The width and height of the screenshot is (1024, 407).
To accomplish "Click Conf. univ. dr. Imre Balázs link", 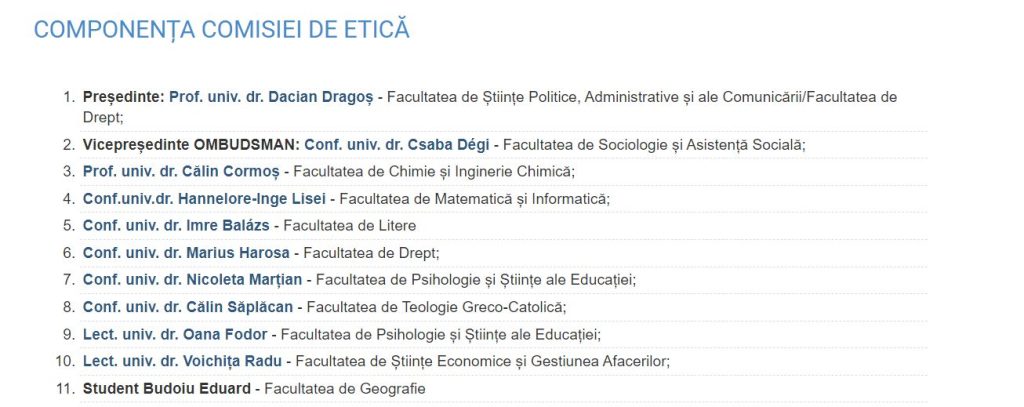I will click(x=176, y=226).
